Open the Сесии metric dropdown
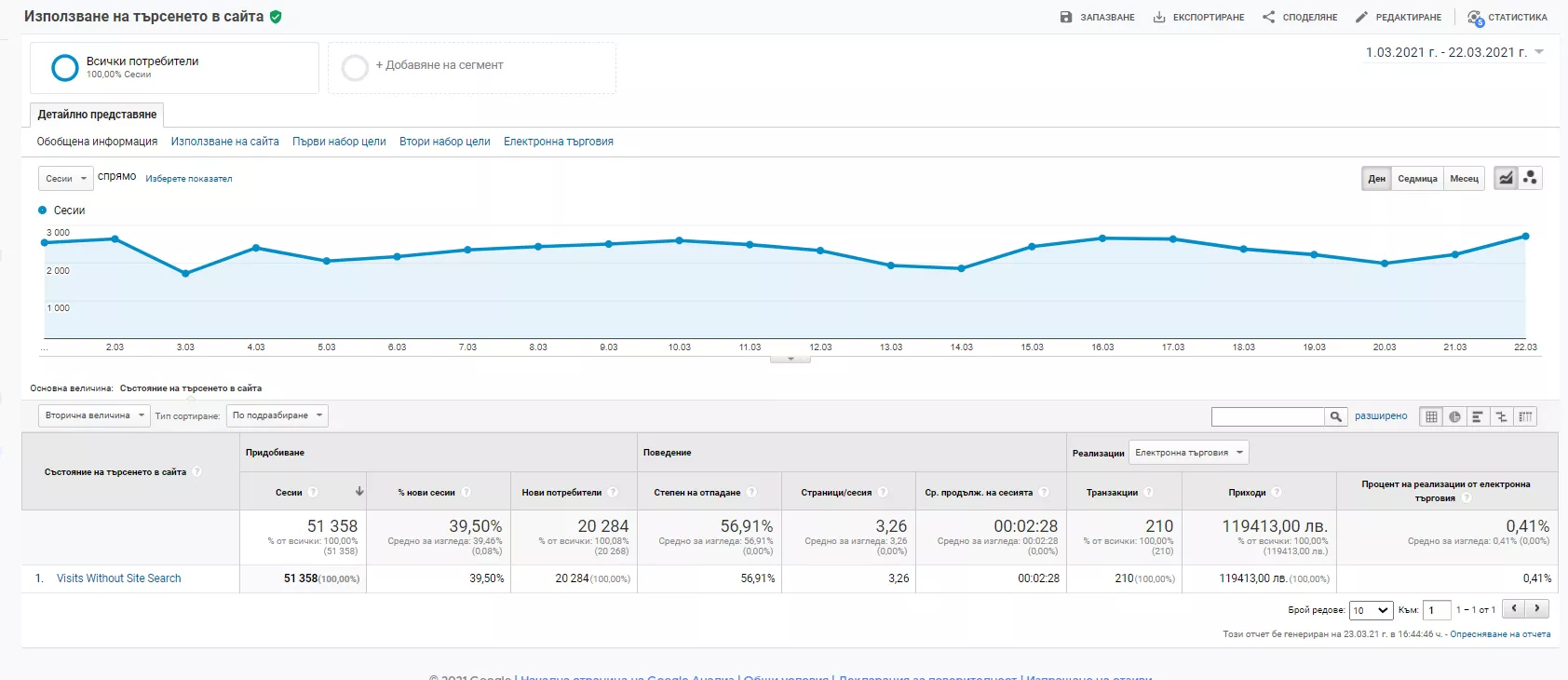The width and height of the screenshot is (1568, 680). (65, 178)
